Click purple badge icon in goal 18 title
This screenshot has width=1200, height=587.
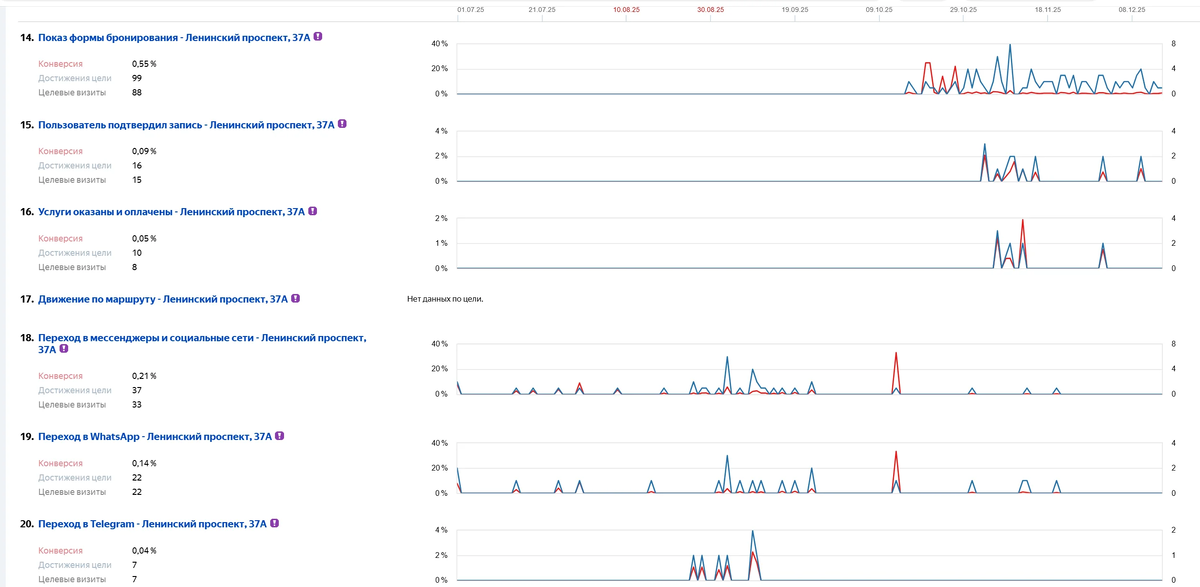pos(64,350)
